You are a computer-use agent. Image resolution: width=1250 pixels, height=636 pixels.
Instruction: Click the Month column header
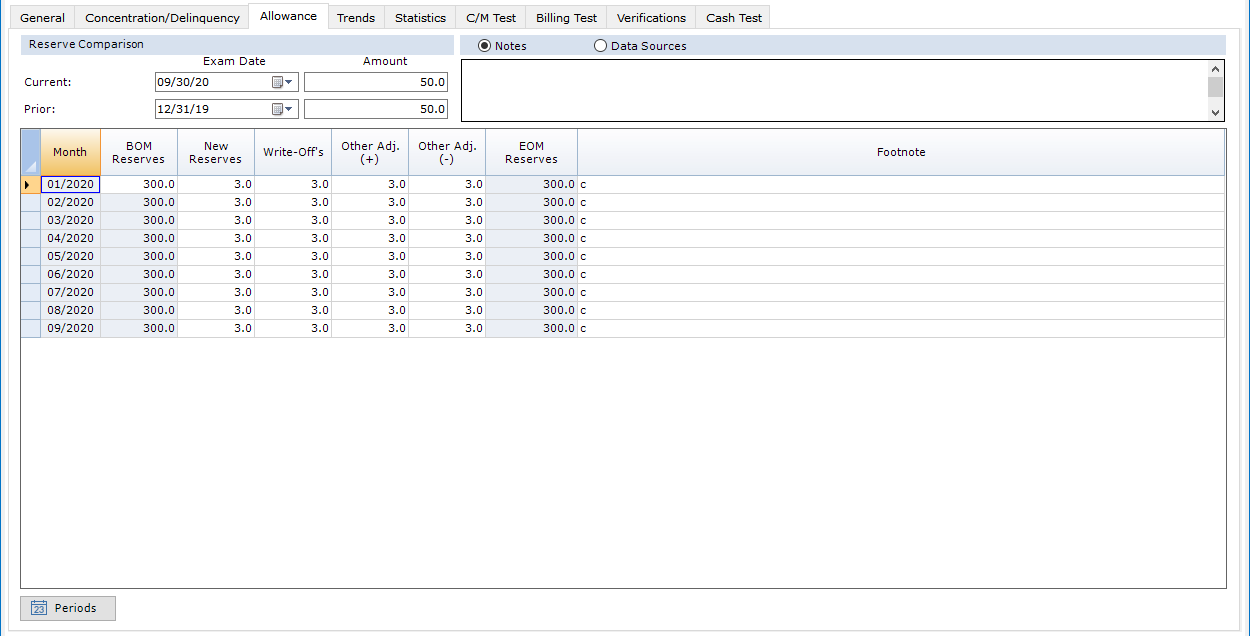70,152
